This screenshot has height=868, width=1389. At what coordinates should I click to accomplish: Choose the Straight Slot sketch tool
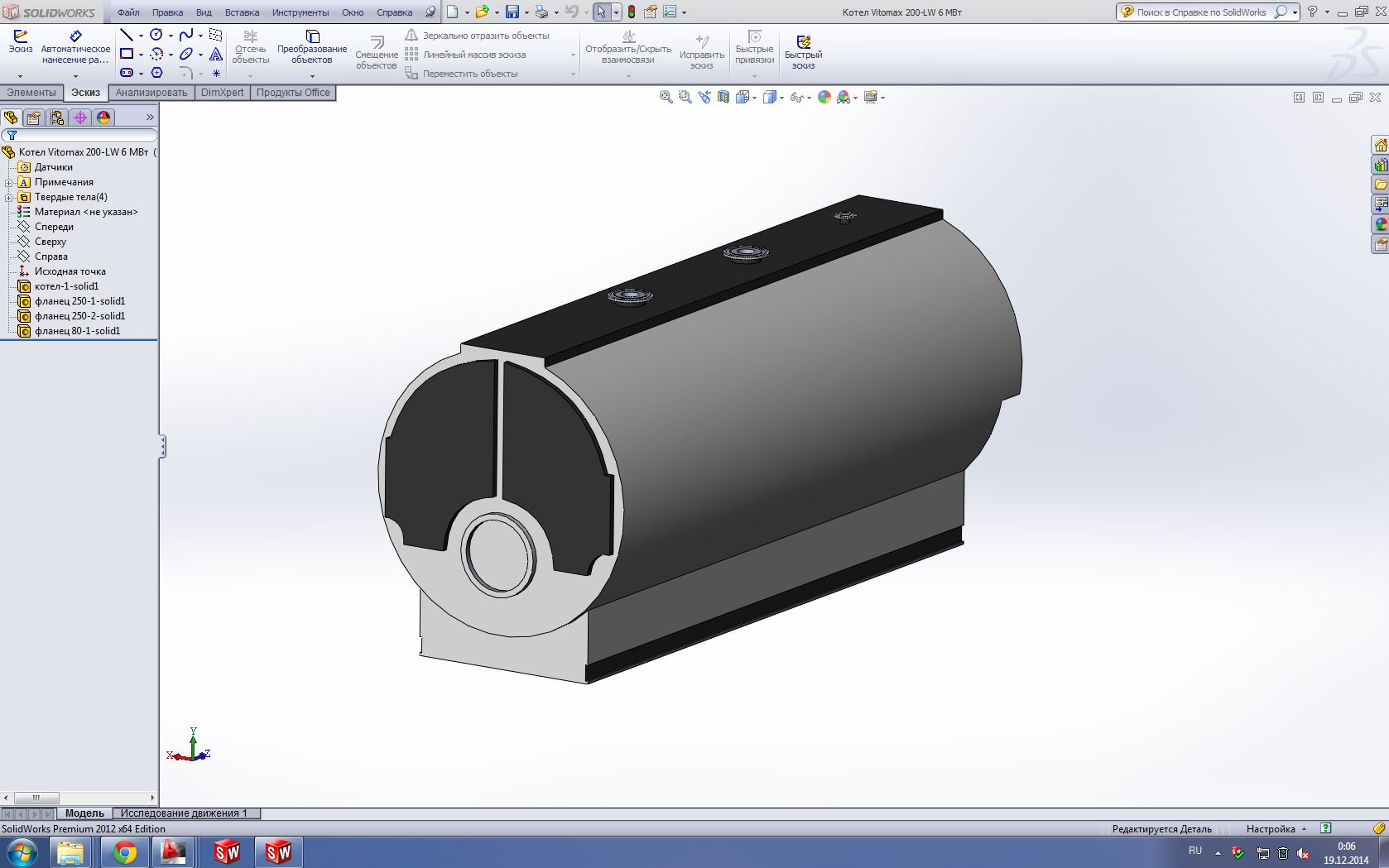point(127,73)
